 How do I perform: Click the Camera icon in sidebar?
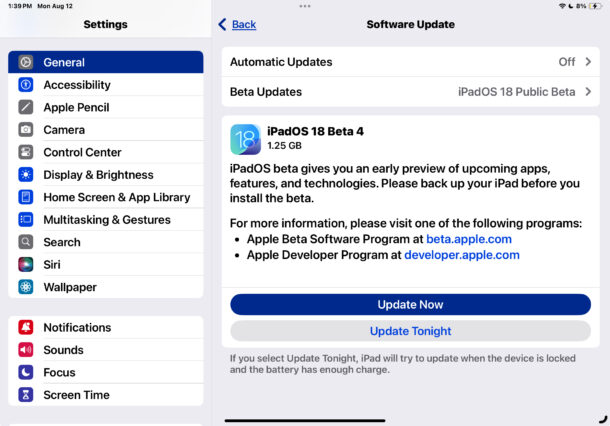26,130
